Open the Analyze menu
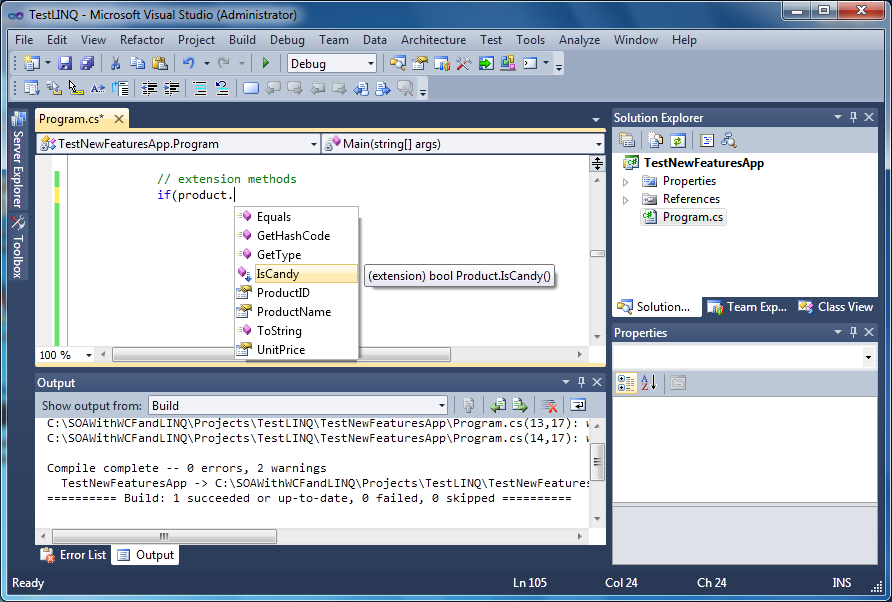The image size is (892, 602). (580, 40)
